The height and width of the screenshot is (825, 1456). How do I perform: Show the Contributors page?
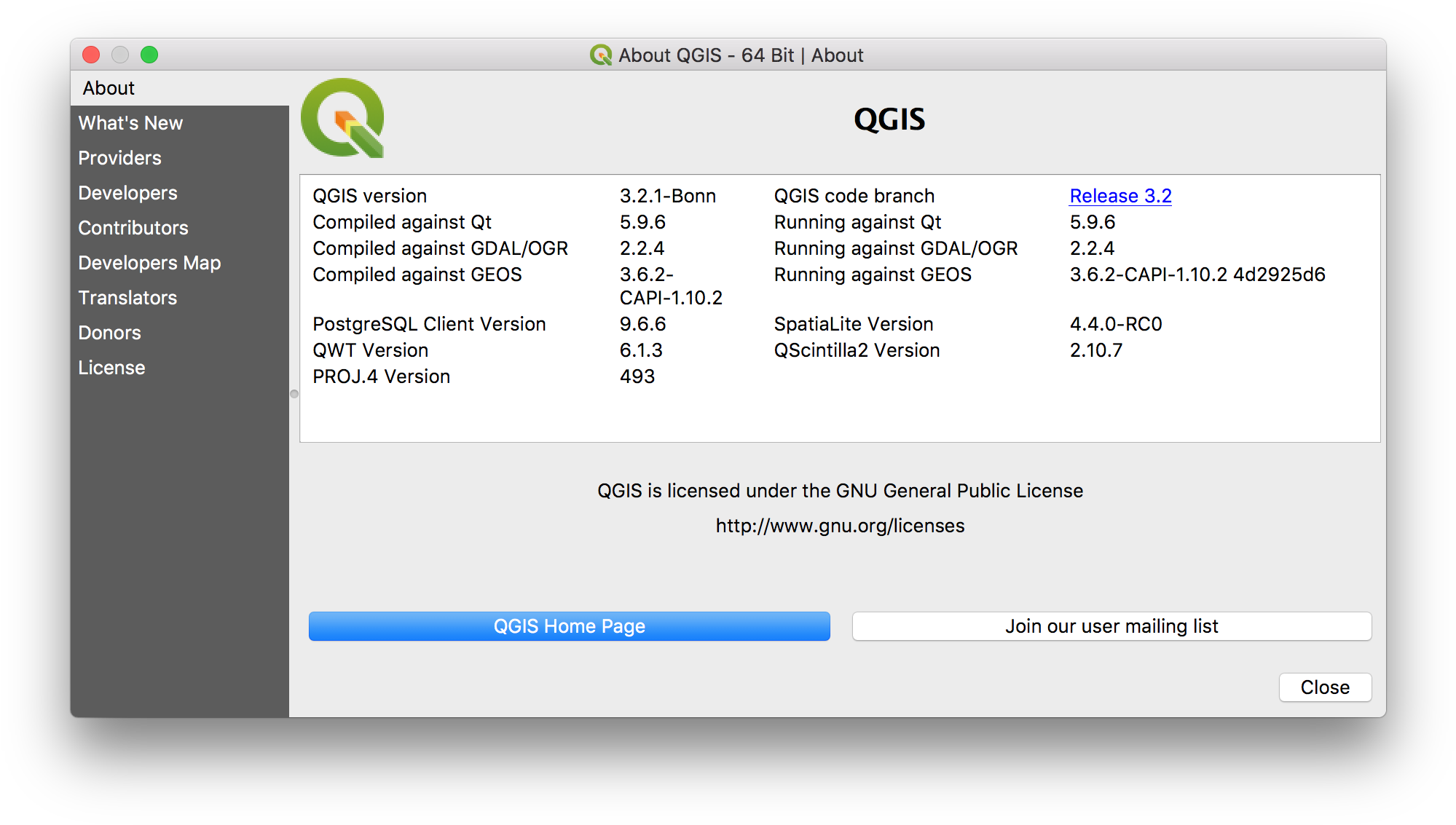point(133,228)
